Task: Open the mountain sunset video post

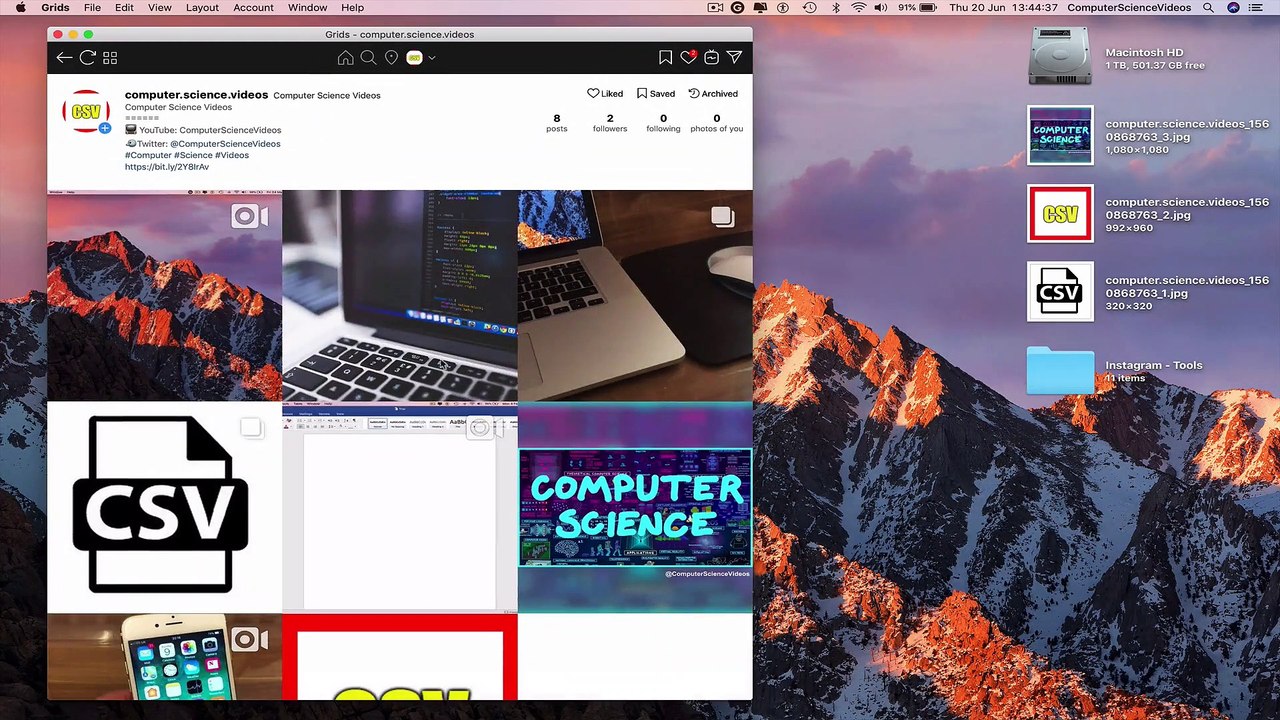Action: pyautogui.click(x=164, y=295)
